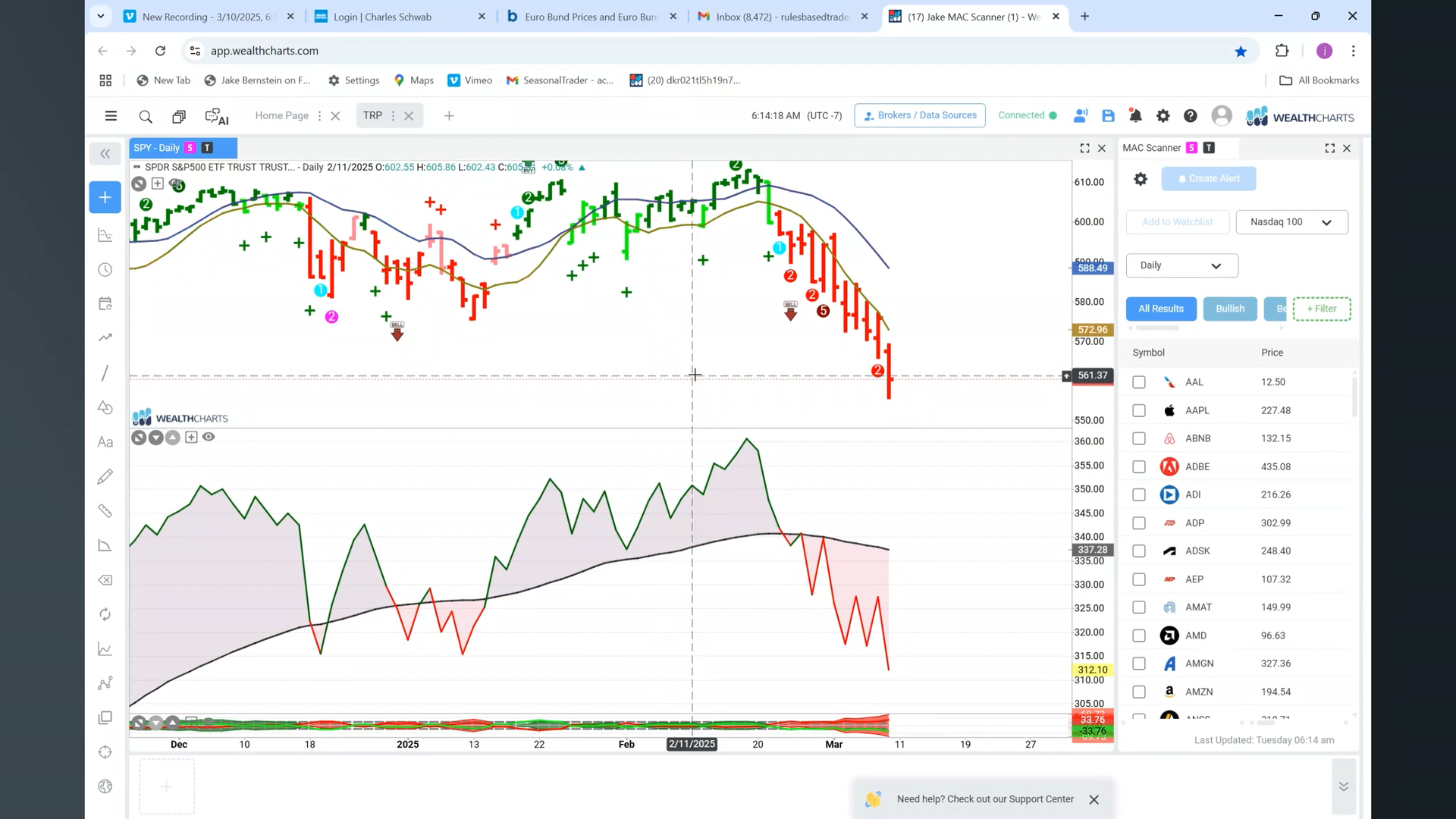This screenshot has width=1456, height=819.
Task: Dismiss the Support Center help popup
Action: (1094, 800)
